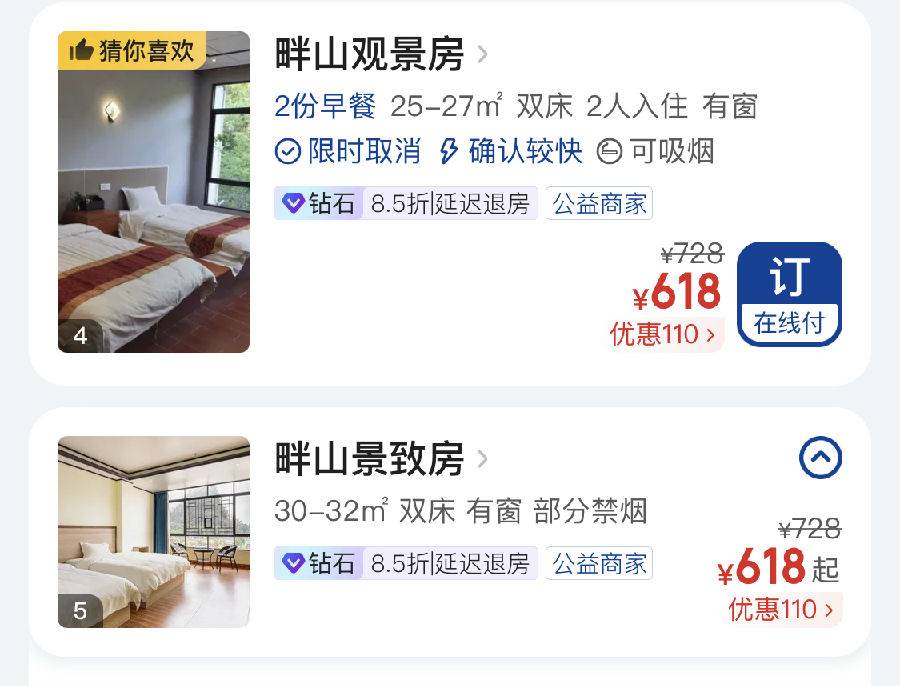The height and width of the screenshot is (686, 900).
Task: Tap the 确认较快 lightning icon
Action: pos(448,152)
